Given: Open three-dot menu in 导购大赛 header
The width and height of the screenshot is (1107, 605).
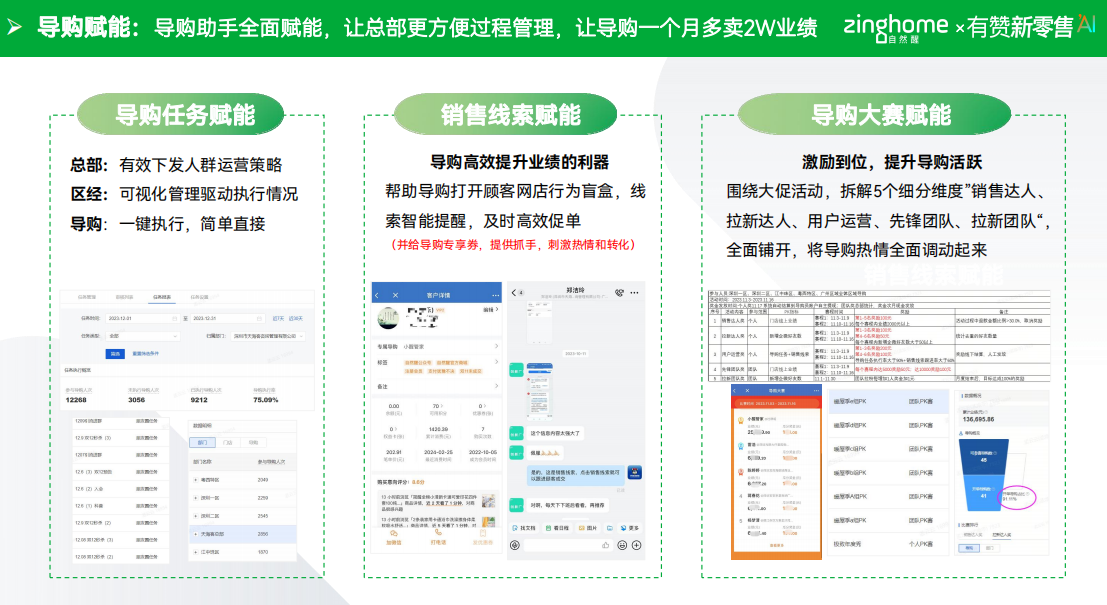Looking at the screenshot, I should 816,390.
